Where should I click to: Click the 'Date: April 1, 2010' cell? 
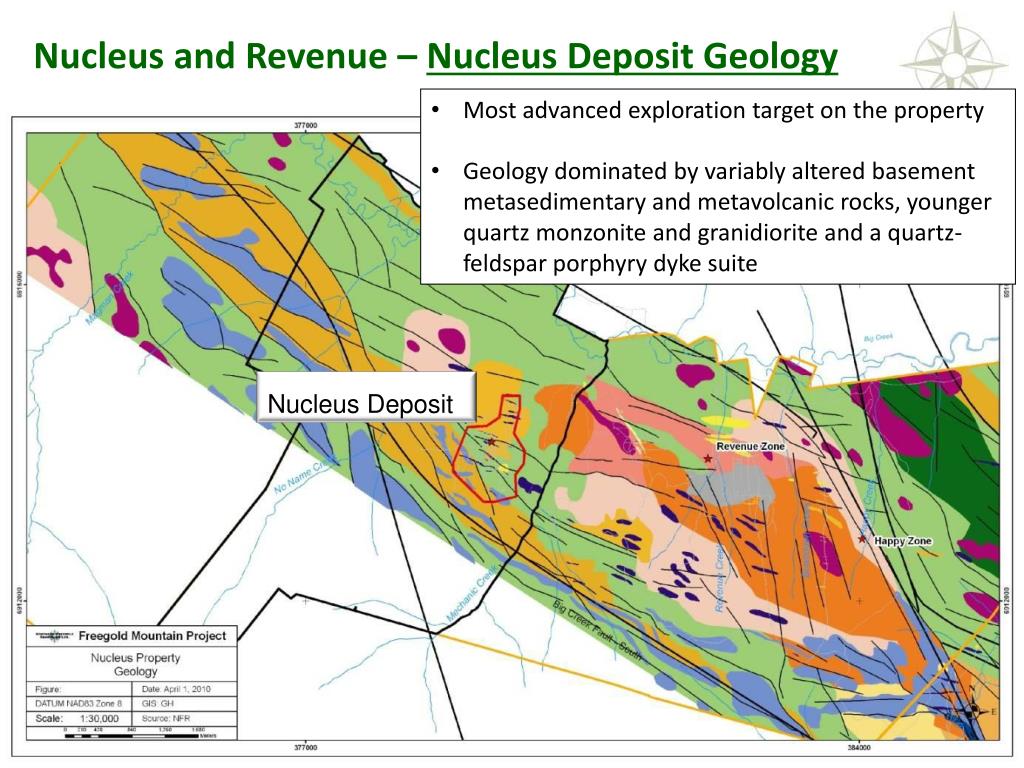click(x=185, y=689)
